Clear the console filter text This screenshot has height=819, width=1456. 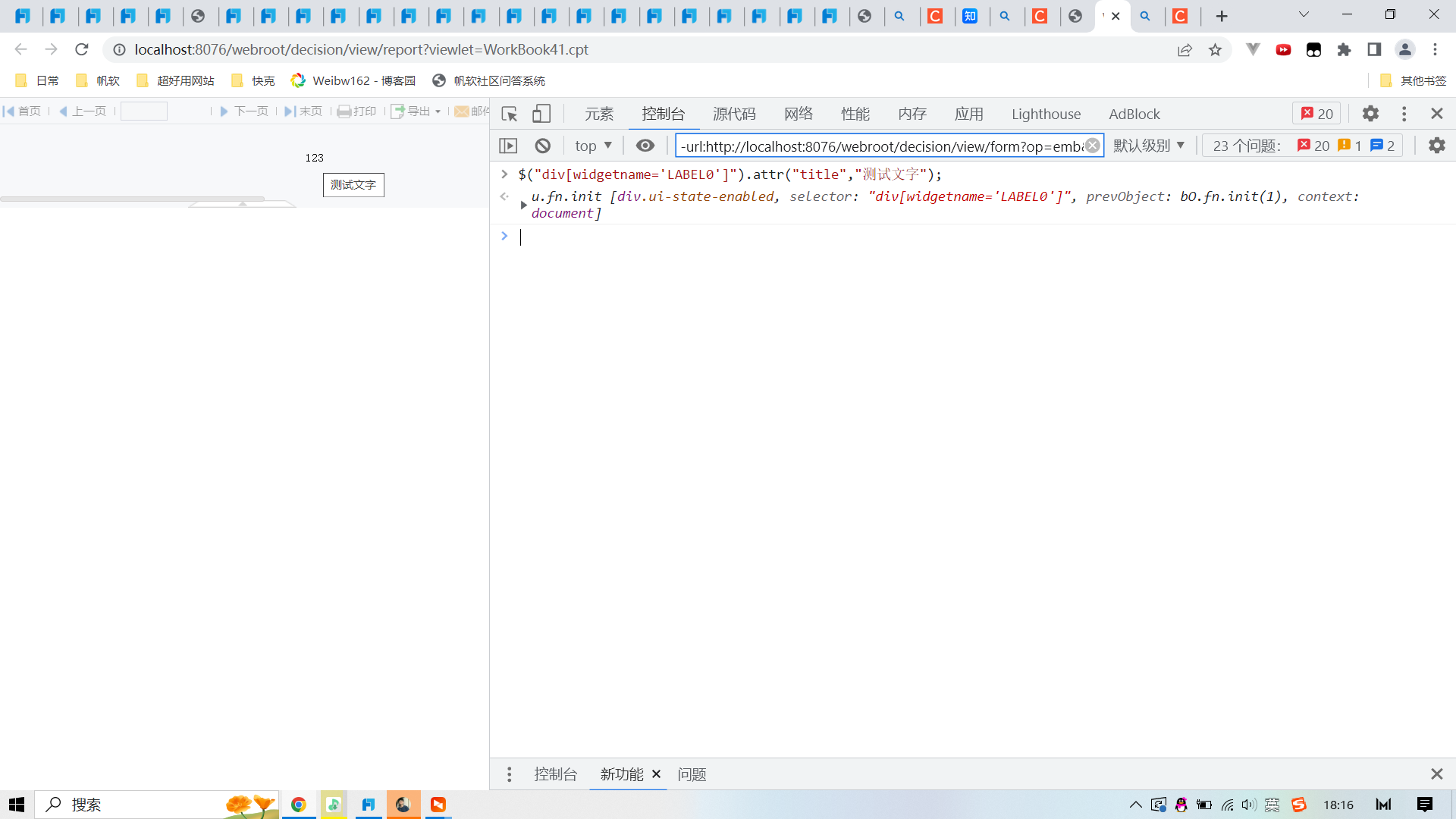1092,146
